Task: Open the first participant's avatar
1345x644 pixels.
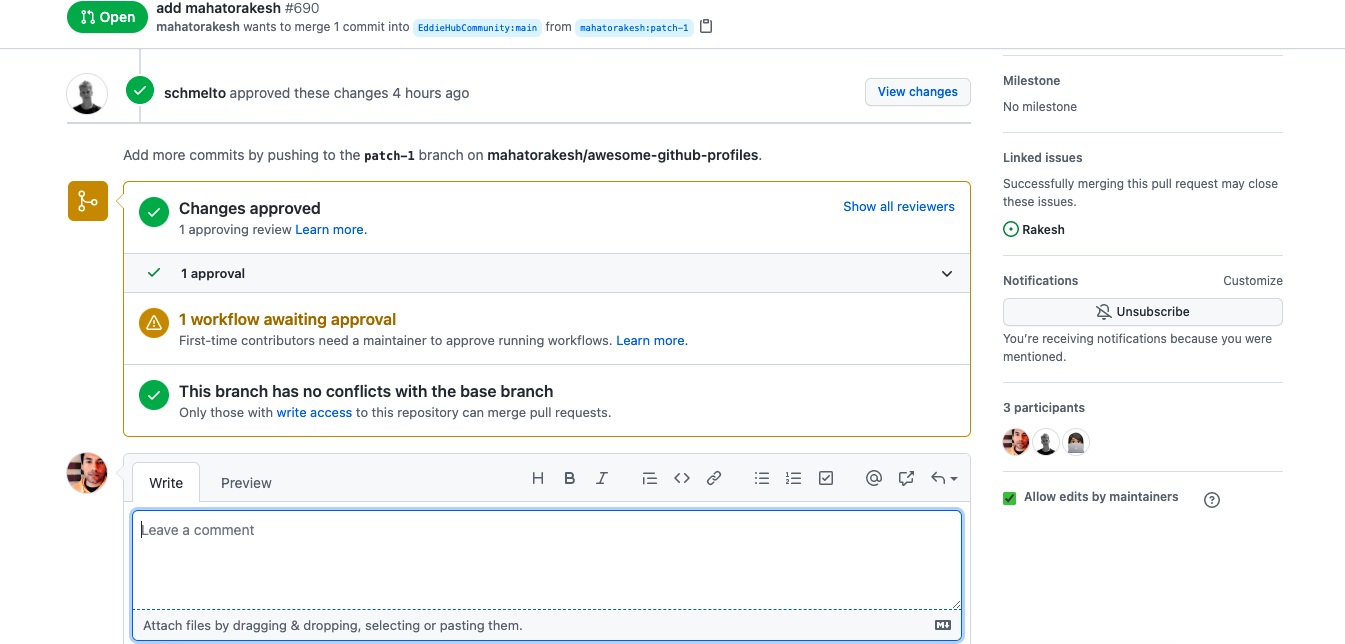Action: point(1016,442)
